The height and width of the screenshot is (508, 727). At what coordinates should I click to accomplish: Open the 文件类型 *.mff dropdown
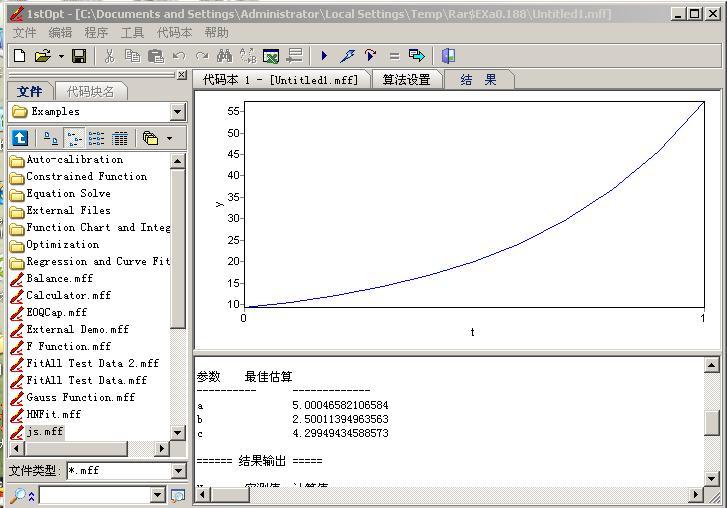(179, 471)
